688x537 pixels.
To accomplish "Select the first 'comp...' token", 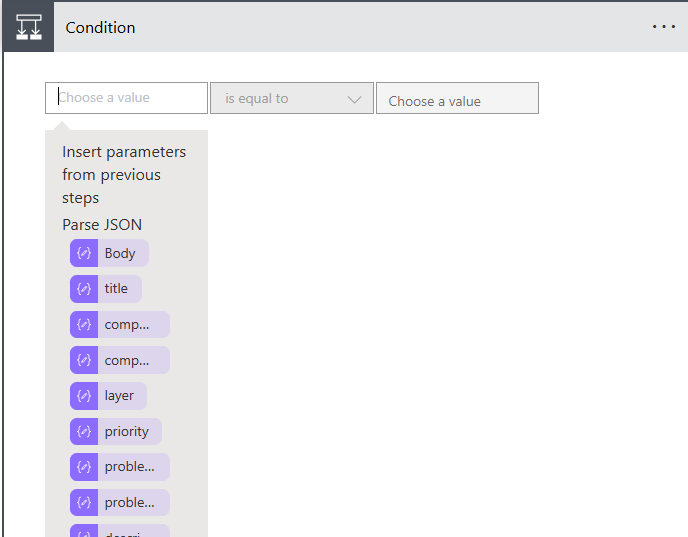I will click(x=127, y=325).
